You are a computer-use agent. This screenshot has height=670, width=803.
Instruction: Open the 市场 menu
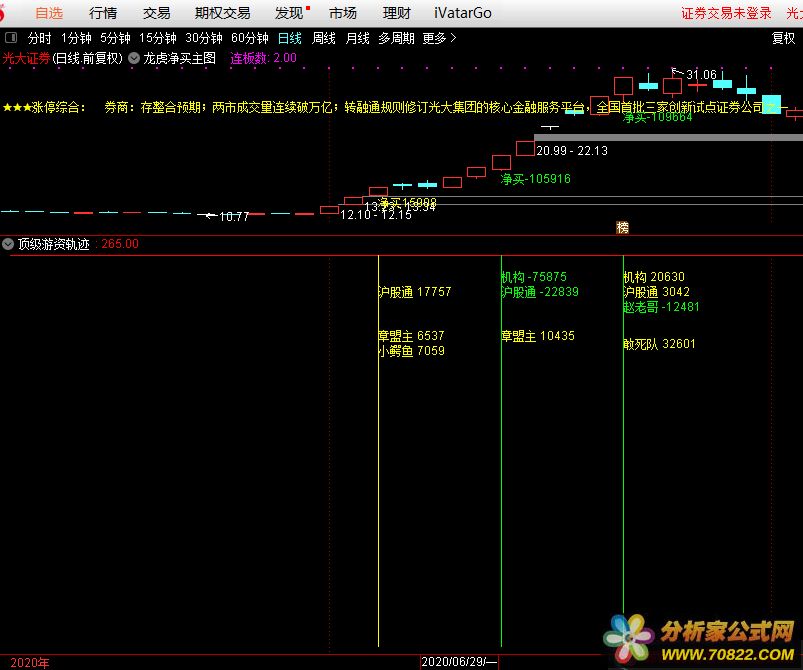point(343,13)
